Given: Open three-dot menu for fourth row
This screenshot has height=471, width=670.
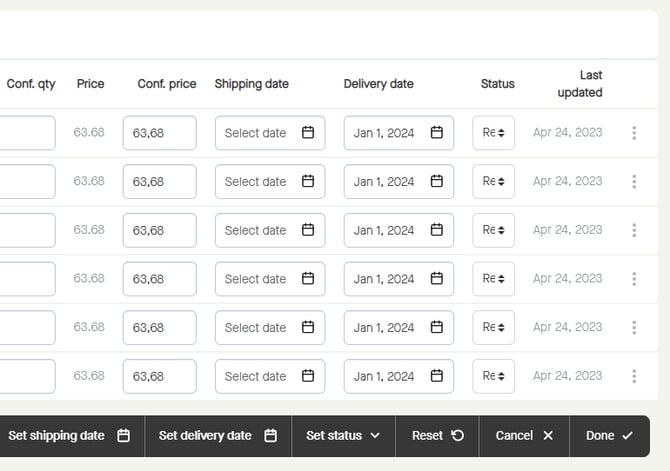Looking at the screenshot, I should point(634,279).
